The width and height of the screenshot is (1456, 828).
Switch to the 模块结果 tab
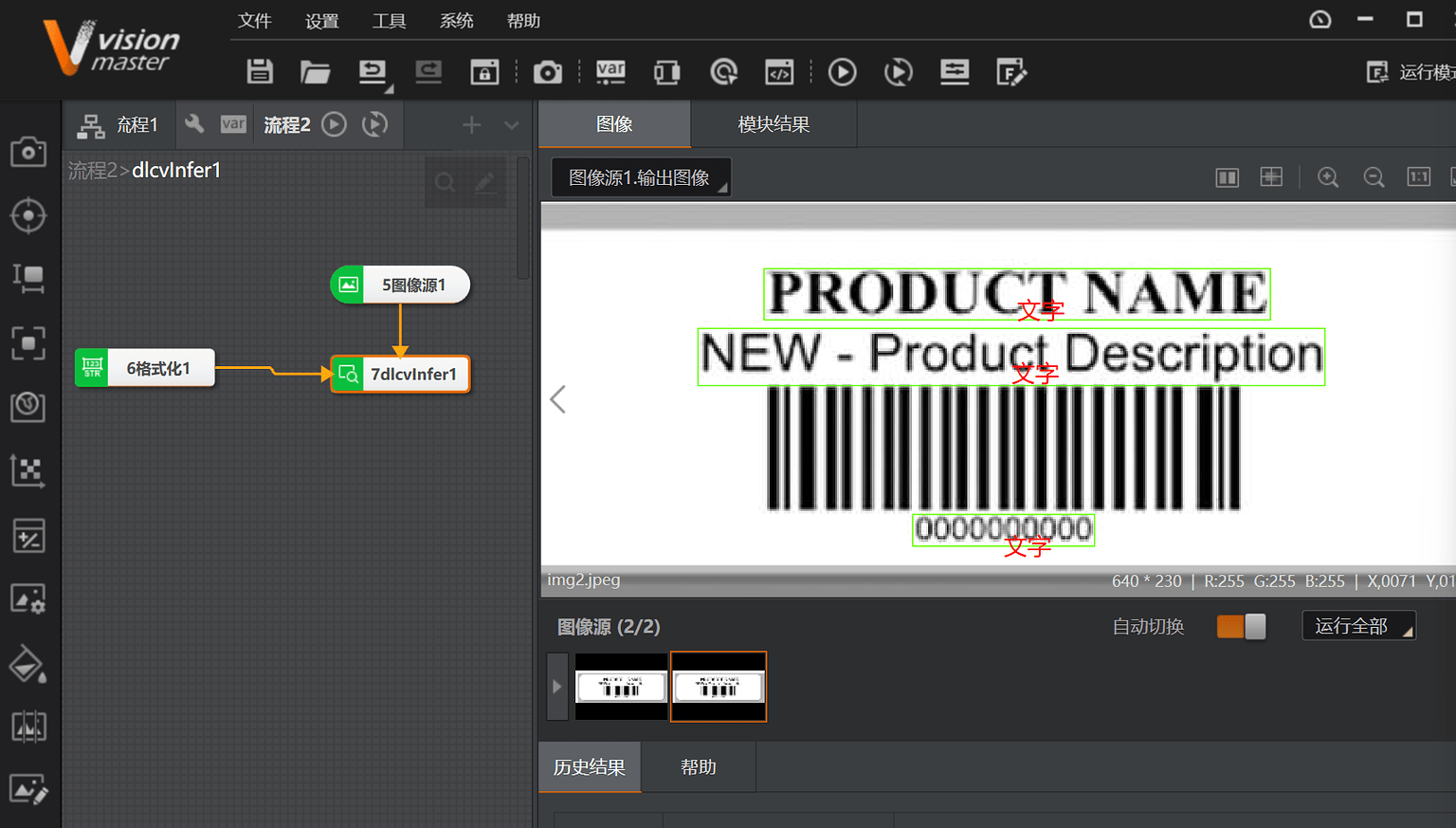[x=773, y=124]
